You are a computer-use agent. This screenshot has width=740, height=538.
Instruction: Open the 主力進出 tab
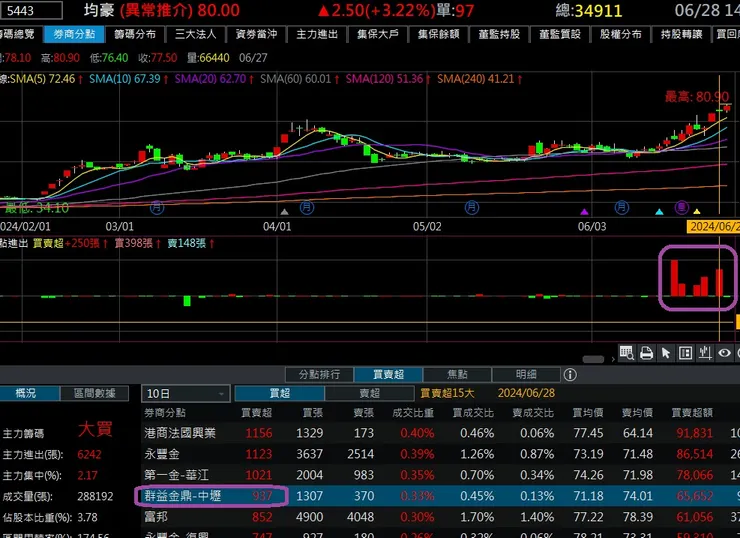pos(317,34)
